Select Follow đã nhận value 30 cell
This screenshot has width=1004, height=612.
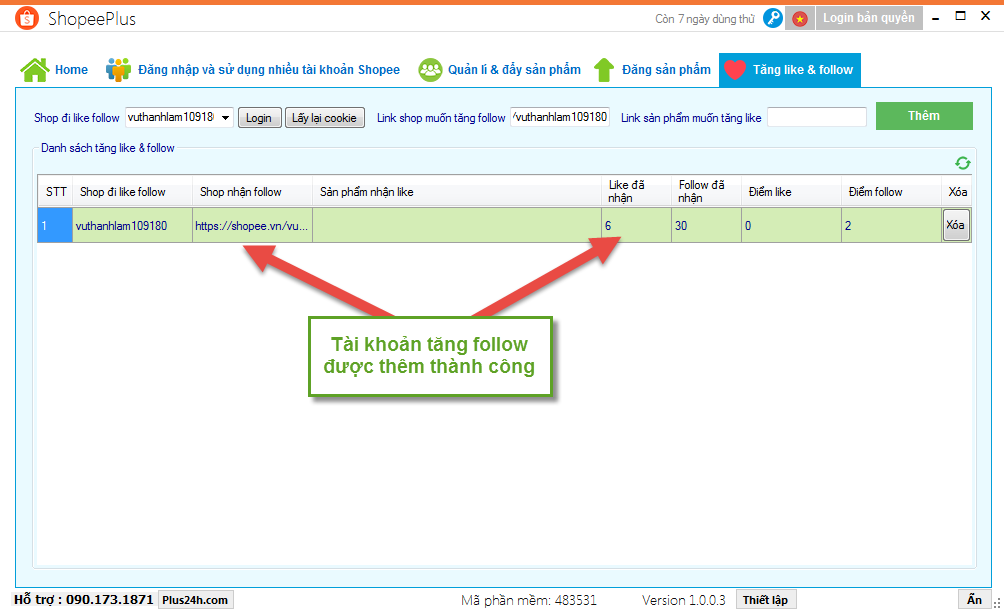[706, 225]
